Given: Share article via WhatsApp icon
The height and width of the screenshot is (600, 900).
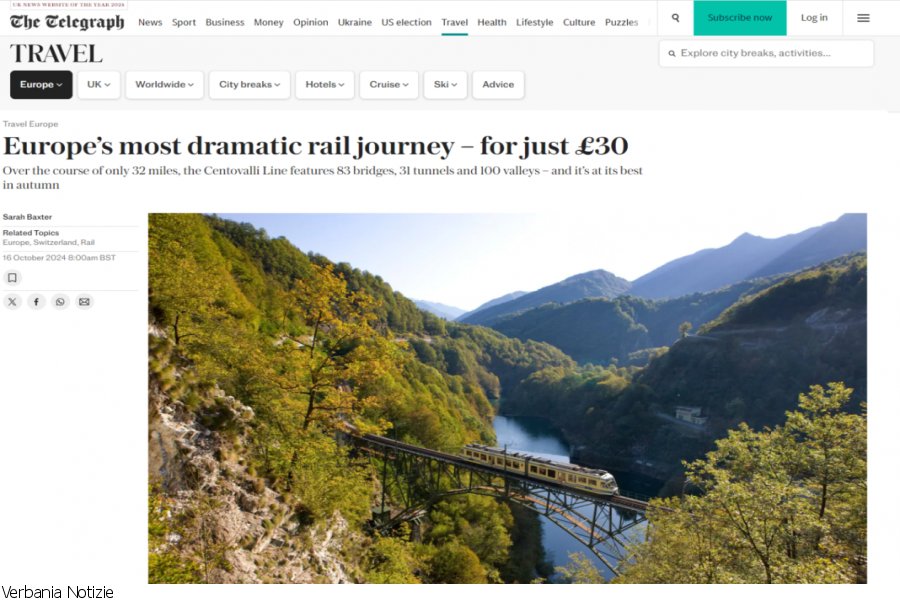Looking at the screenshot, I should [x=60, y=301].
